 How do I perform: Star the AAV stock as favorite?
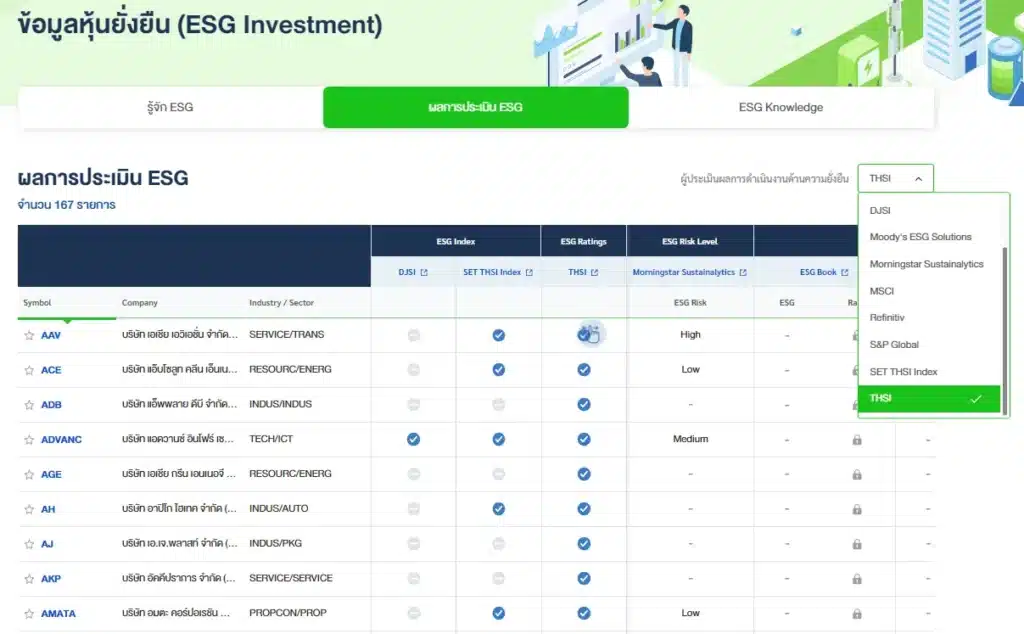(29, 335)
